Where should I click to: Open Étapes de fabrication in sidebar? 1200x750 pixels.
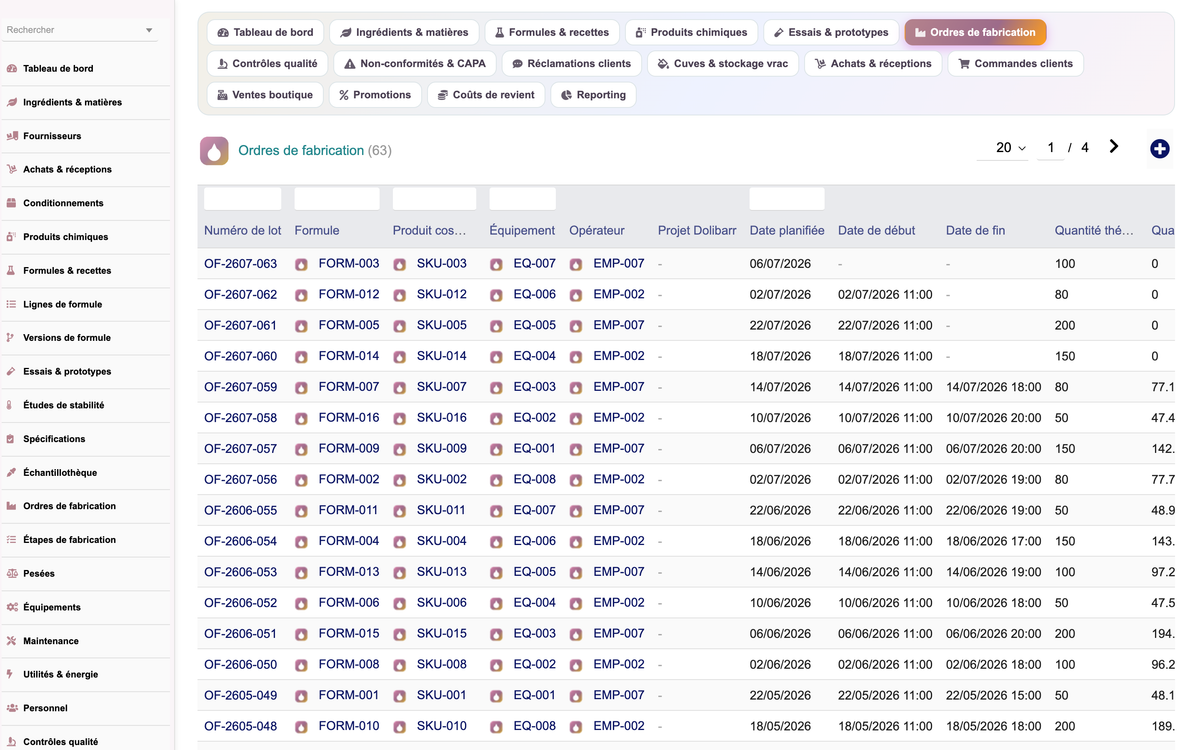pyautogui.click(x=70, y=540)
